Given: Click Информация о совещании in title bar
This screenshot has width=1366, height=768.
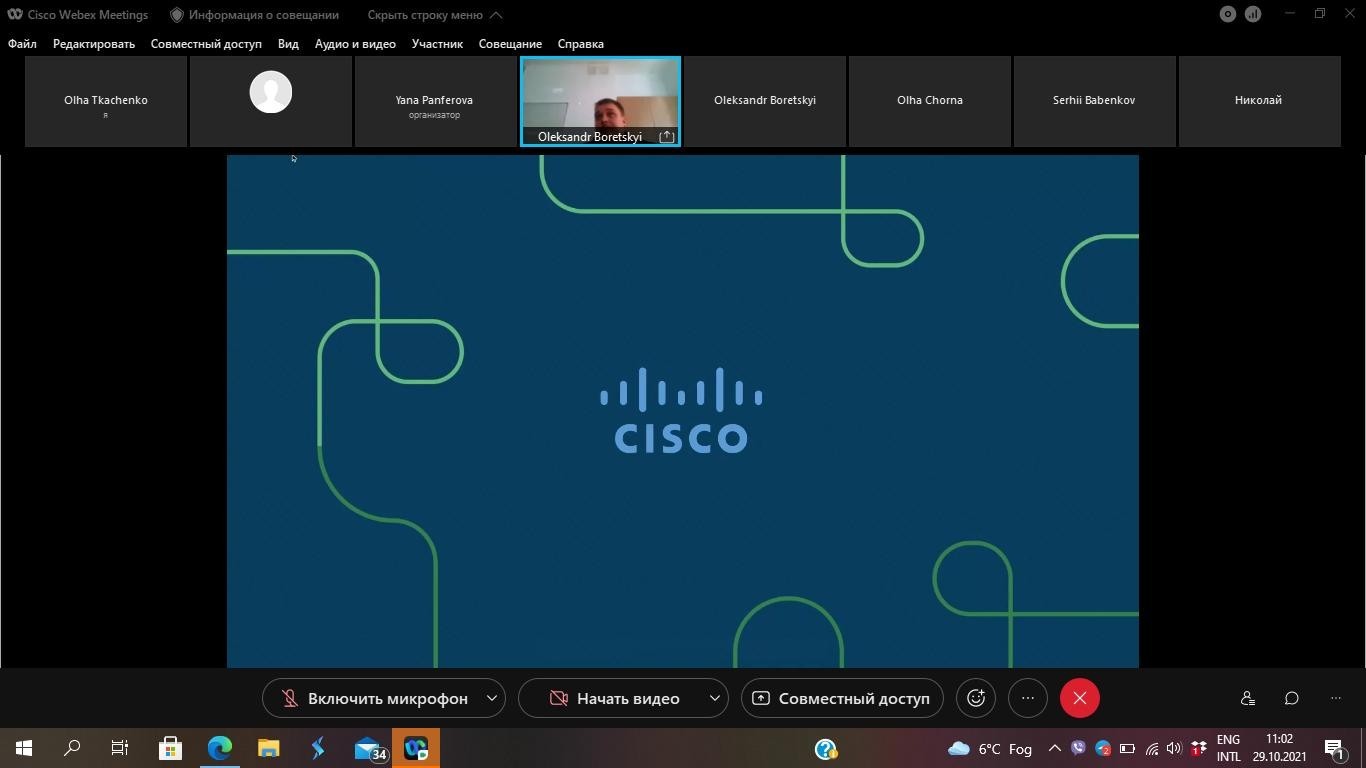Looking at the screenshot, I should [254, 15].
